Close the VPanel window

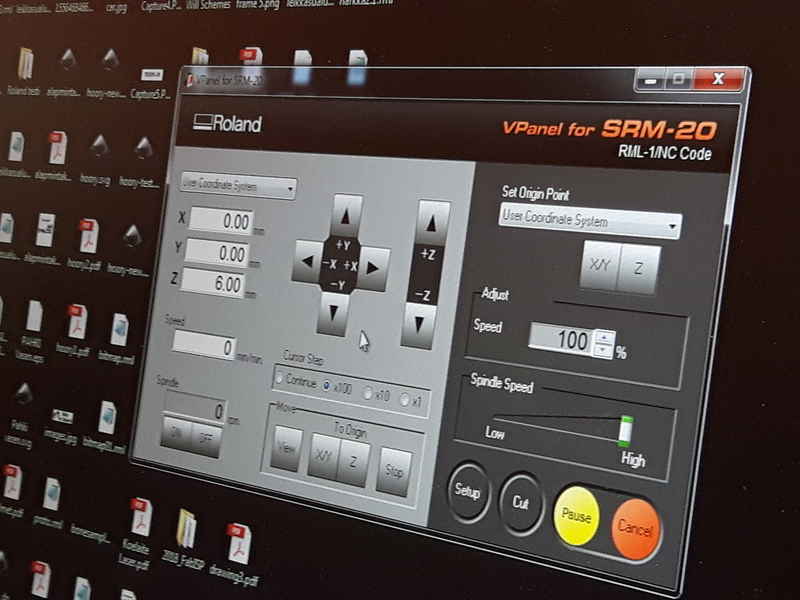click(718, 79)
